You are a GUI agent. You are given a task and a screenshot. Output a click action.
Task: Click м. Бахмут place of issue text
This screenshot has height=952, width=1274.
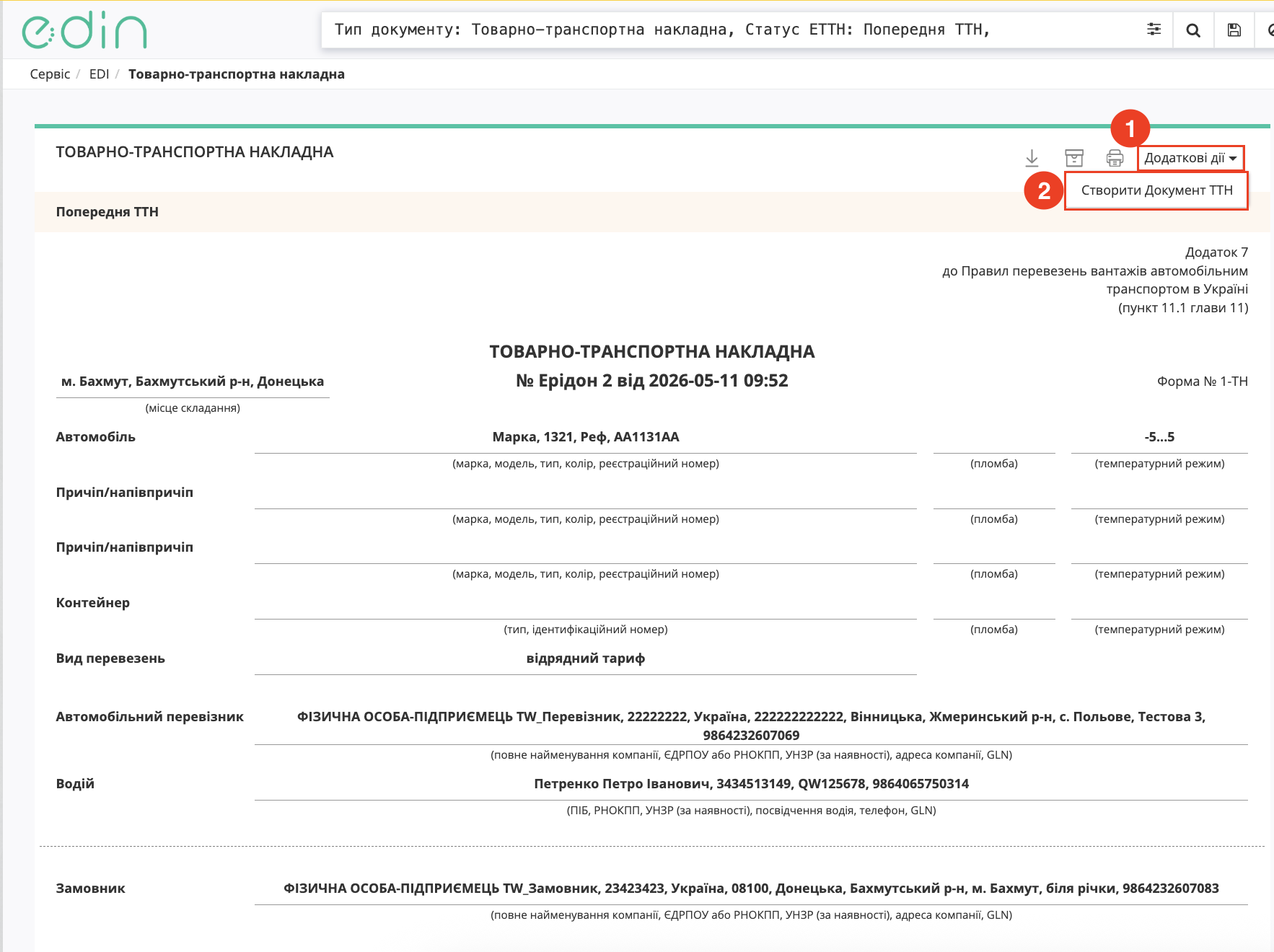point(193,382)
